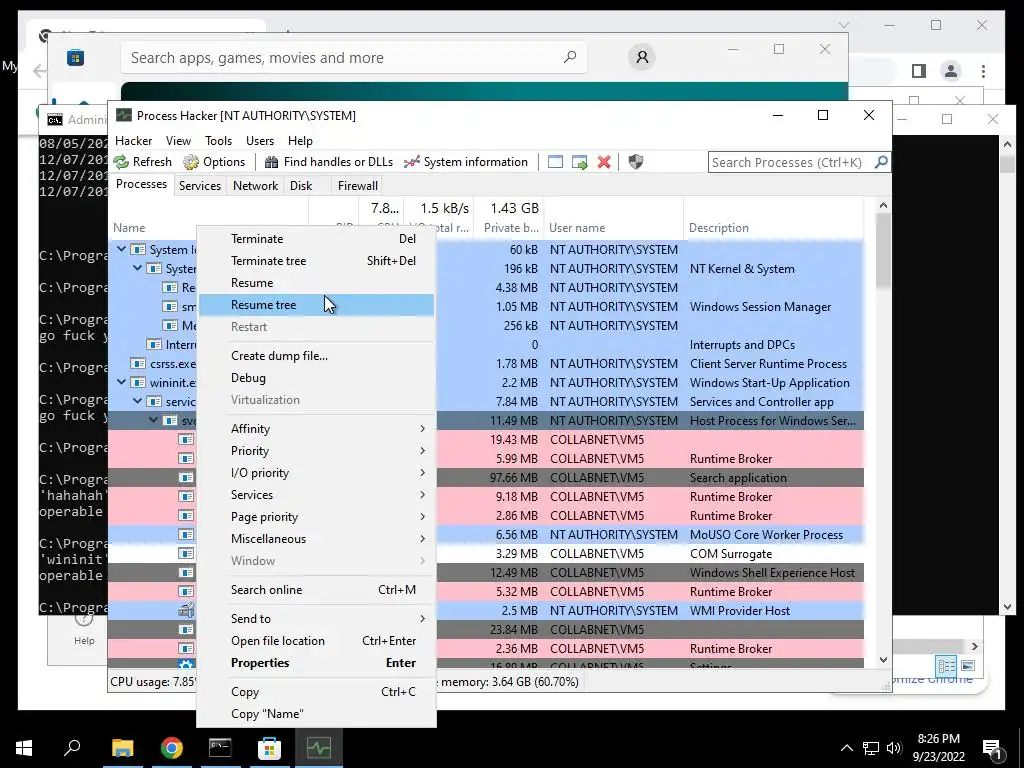The width and height of the screenshot is (1024, 768).
Task: Open the Hacker menu
Action: pyautogui.click(x=133, y=140)
